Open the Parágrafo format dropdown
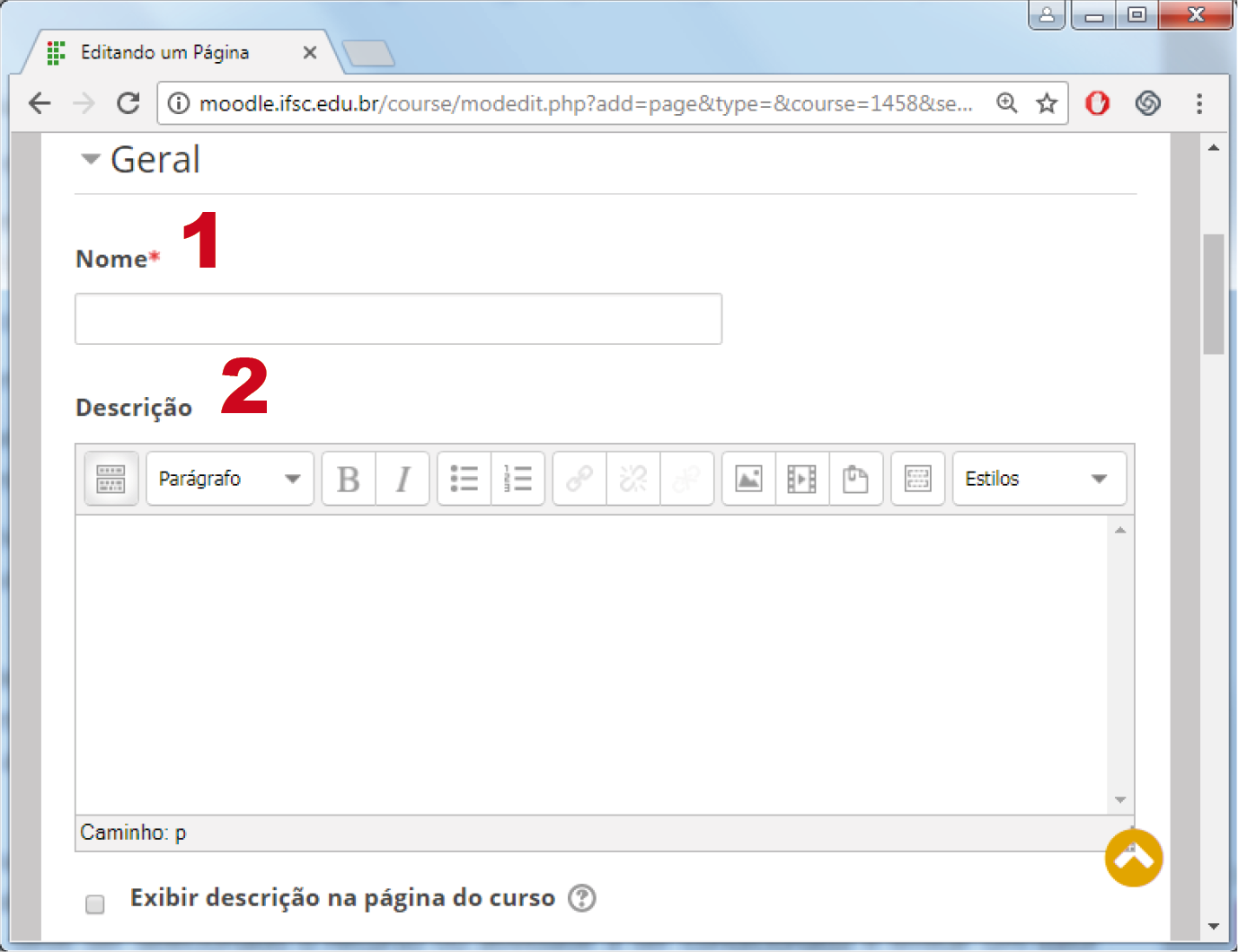The width and height of the screenshot is (1238, 952). point(230,479)
